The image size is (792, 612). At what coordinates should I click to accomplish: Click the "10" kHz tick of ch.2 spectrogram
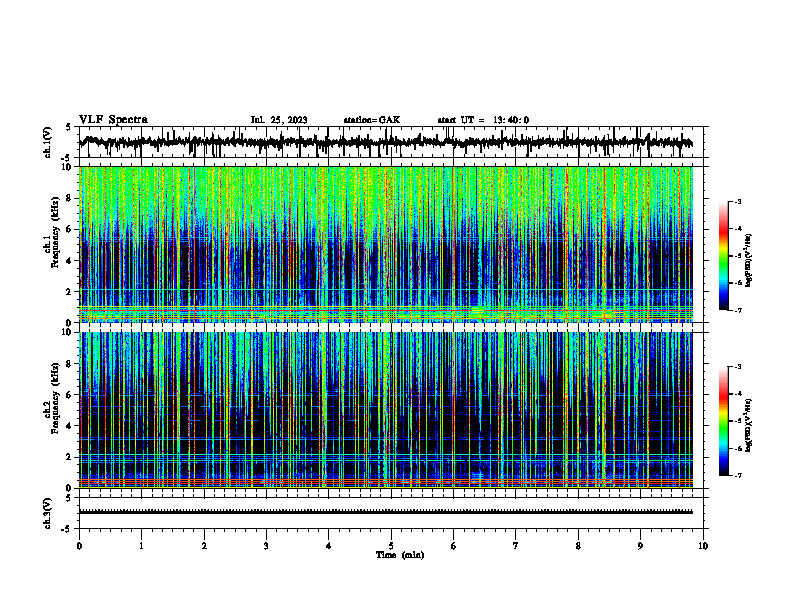coord(68,332)
